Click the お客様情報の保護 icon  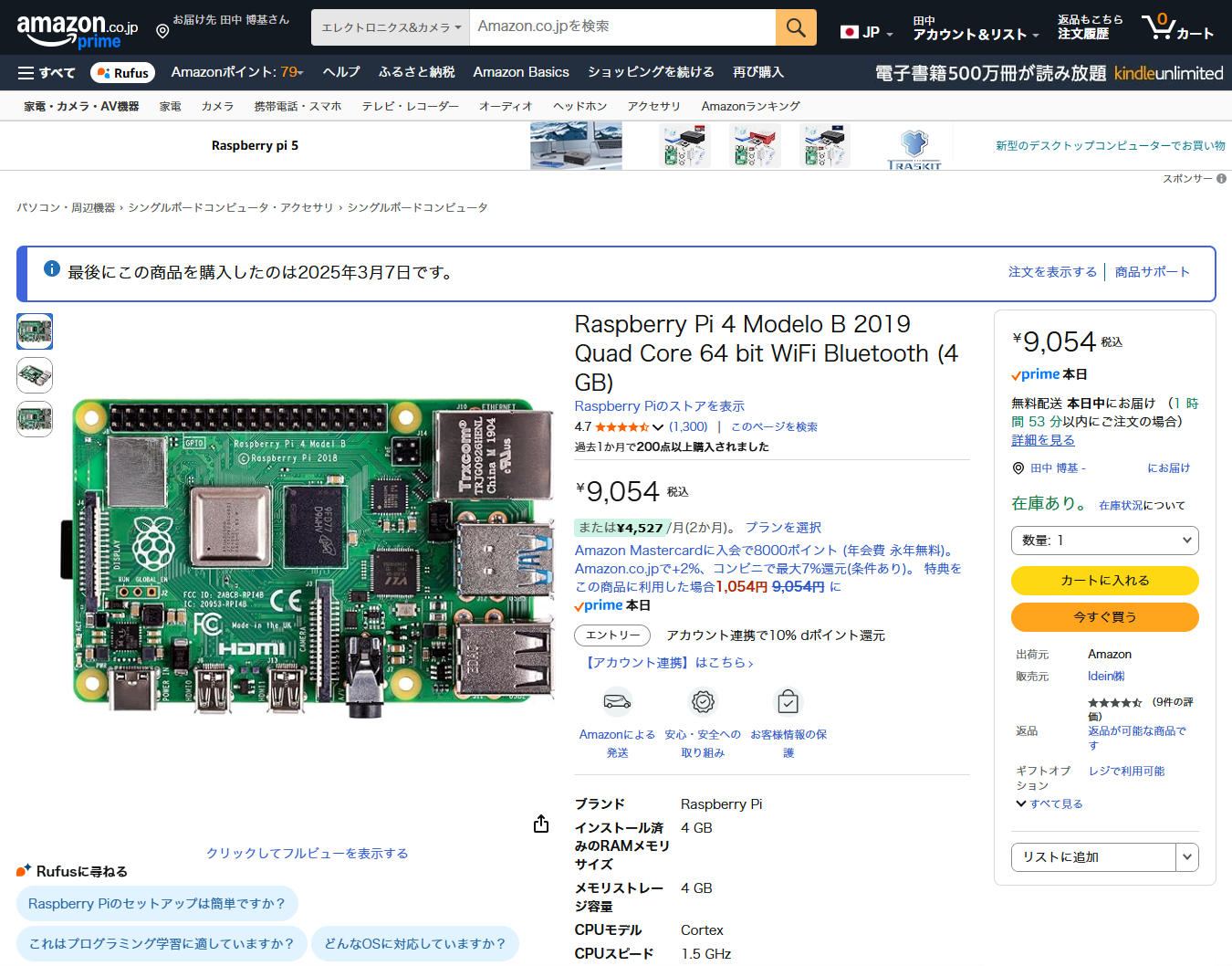pos(788,701)
